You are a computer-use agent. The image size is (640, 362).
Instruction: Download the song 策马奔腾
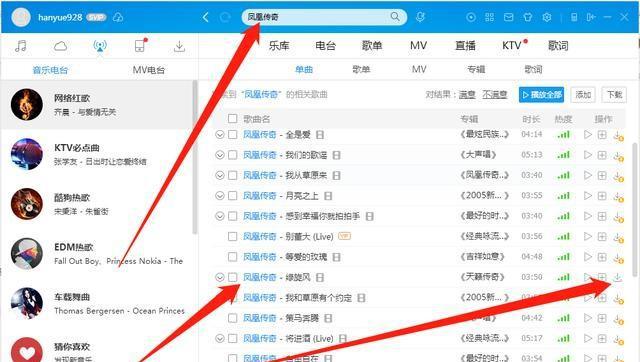[618, 319]
